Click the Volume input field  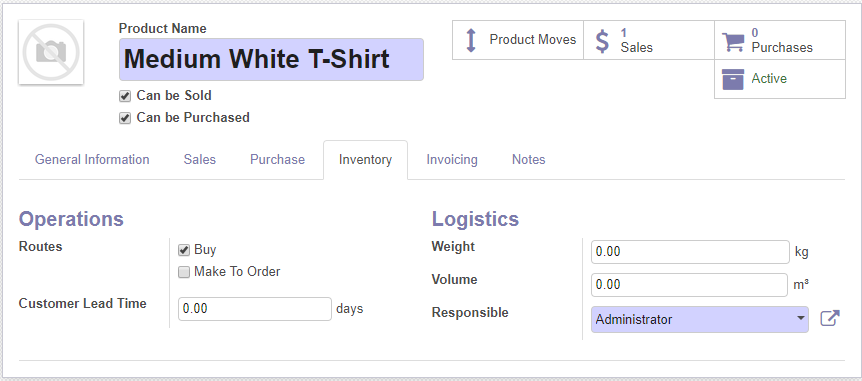(690, 285)
